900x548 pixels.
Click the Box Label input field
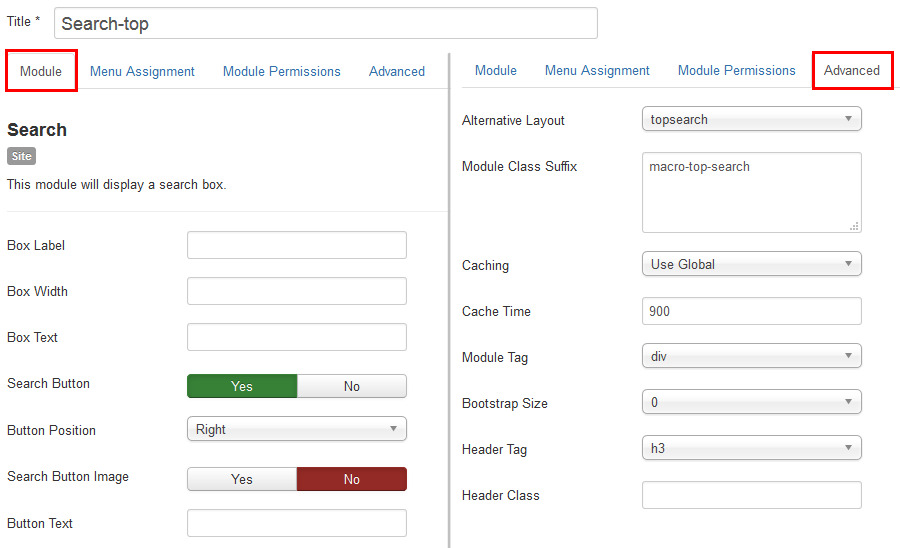pyautogui.click(x=296, y=245)
